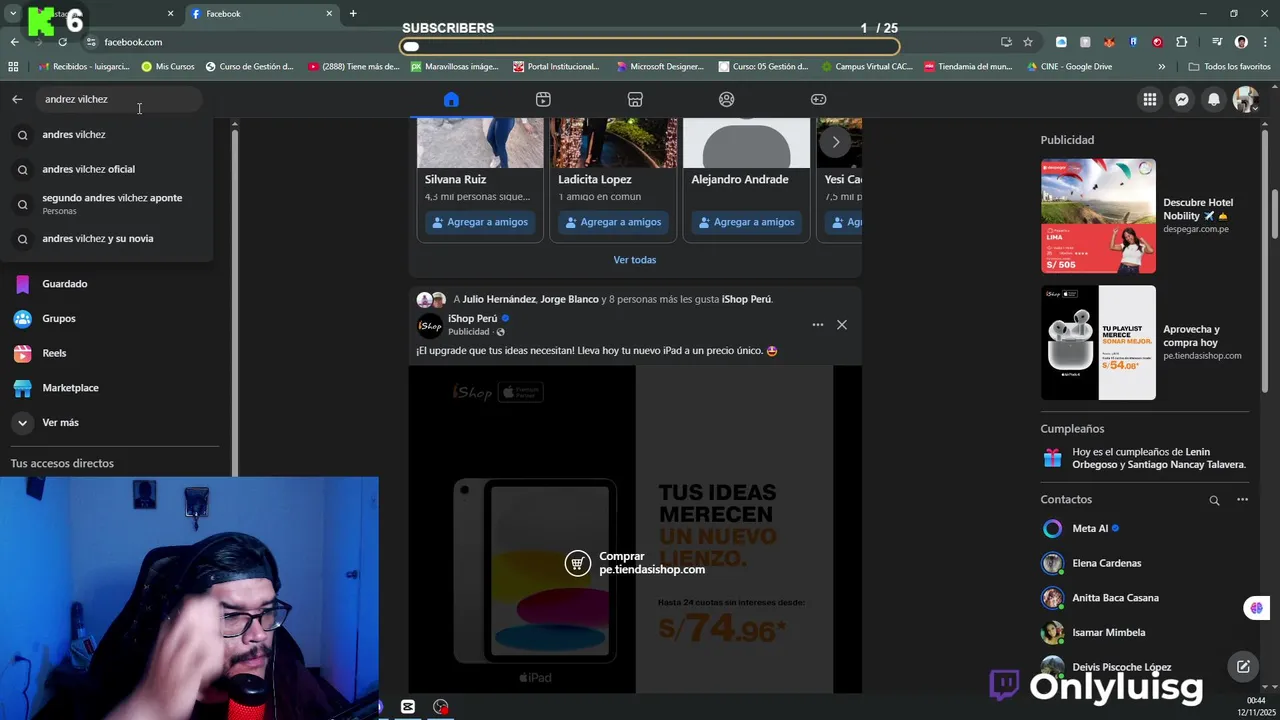Click the 'Comprar' cart icon on the ad
Image resolution: width=1280 pixels, height=720 pixels.
coord(578,564)
